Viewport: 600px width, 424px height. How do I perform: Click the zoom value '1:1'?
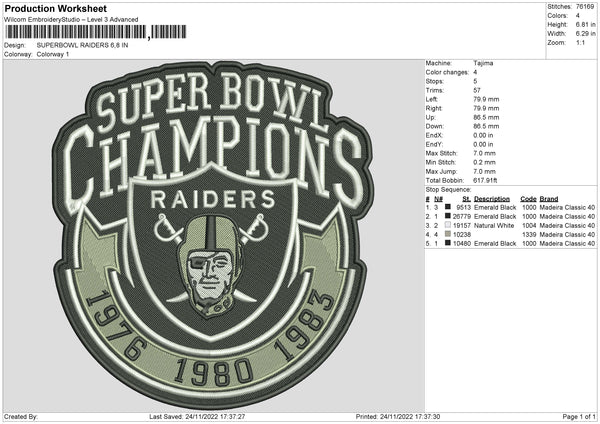[x=580, y=42]
